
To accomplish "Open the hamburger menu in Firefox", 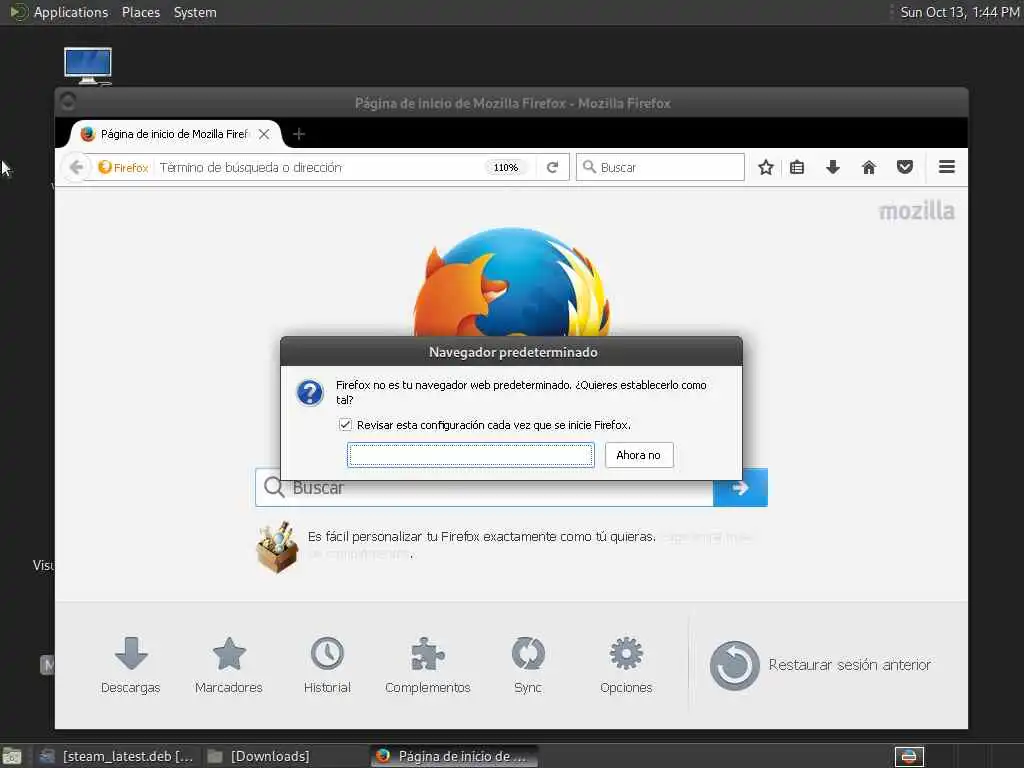I will pyautogui.click(x=947, y=167).
